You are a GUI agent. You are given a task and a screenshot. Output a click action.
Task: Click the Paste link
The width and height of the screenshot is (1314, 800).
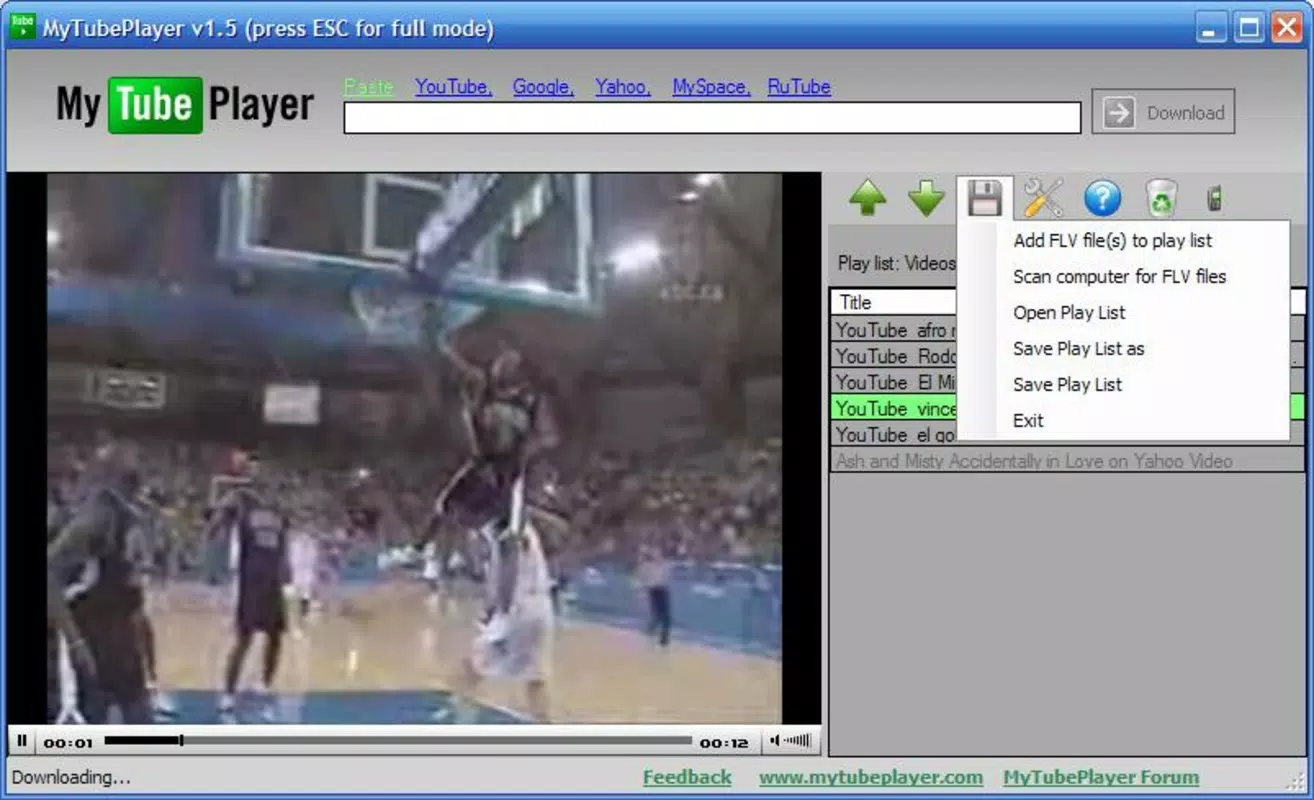tap(368, 87)
